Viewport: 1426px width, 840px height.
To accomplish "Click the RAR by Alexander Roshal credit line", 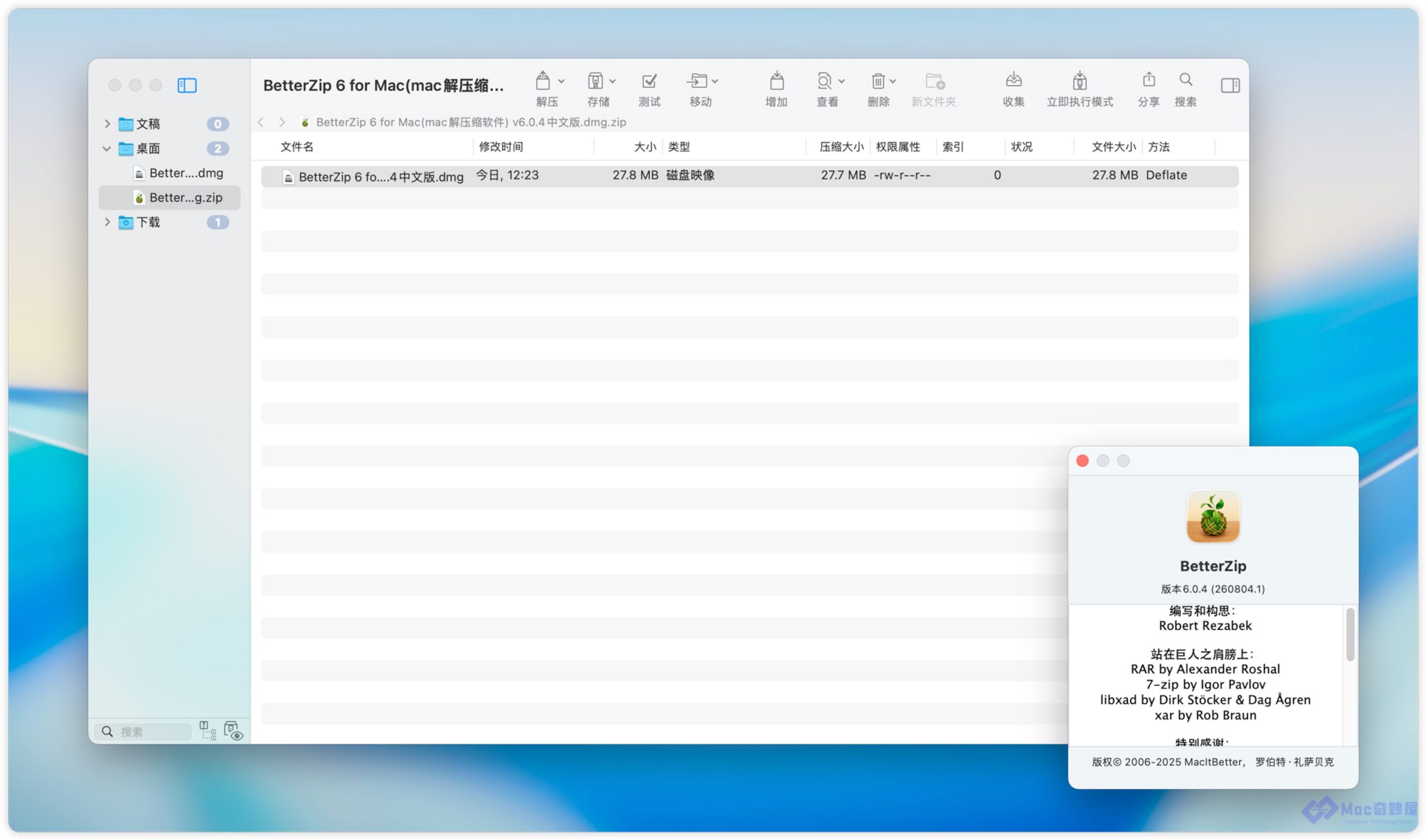I will 1205,669.
